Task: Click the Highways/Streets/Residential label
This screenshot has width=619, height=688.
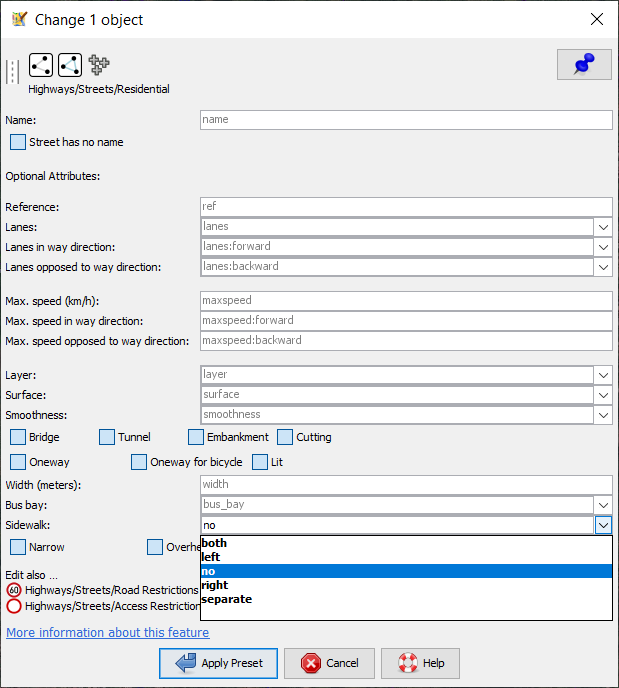Action: [x=99, y=89]
